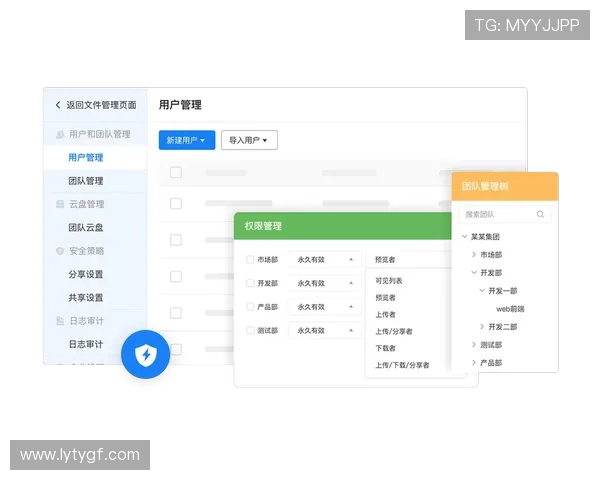The image size is (600, 480).
Task: Open 团队管理 in the sidebar
Action: [86, 181]
